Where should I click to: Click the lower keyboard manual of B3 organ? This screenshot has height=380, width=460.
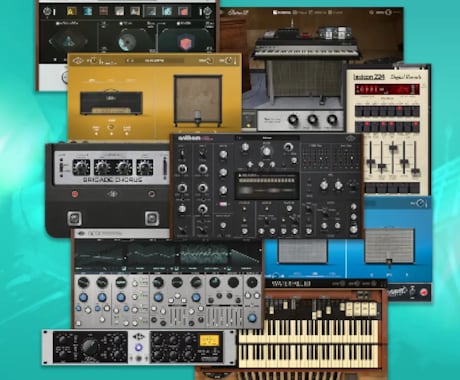pos(309,355)
